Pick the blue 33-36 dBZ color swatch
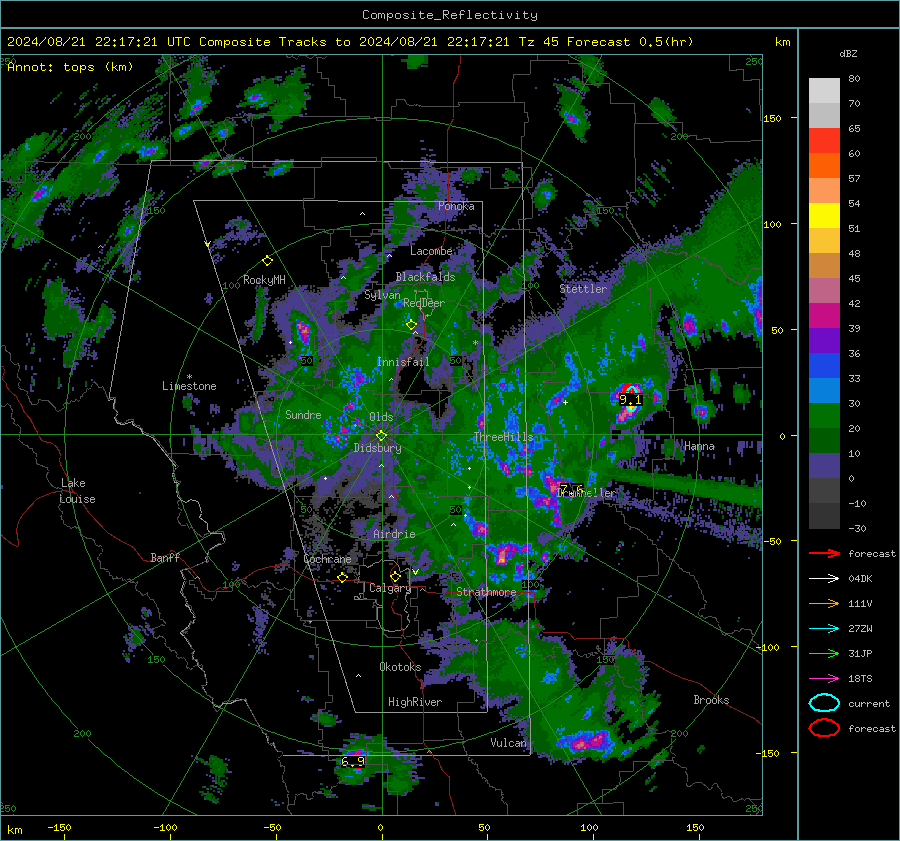 click(x=824, y=365)
